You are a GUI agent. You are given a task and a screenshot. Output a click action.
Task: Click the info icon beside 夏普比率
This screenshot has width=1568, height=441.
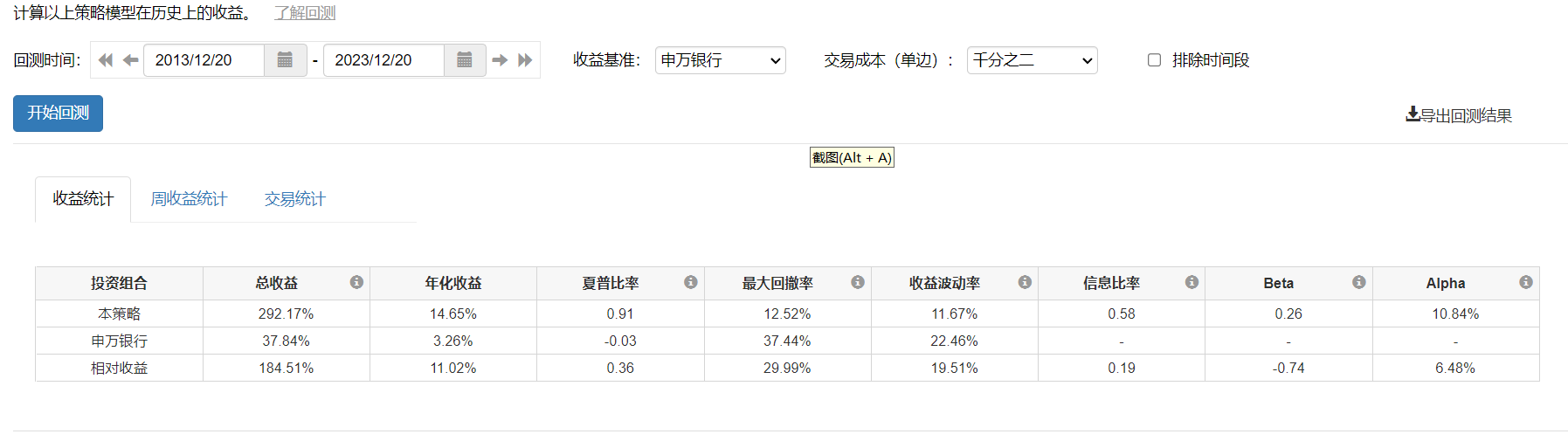coord(691,282)
